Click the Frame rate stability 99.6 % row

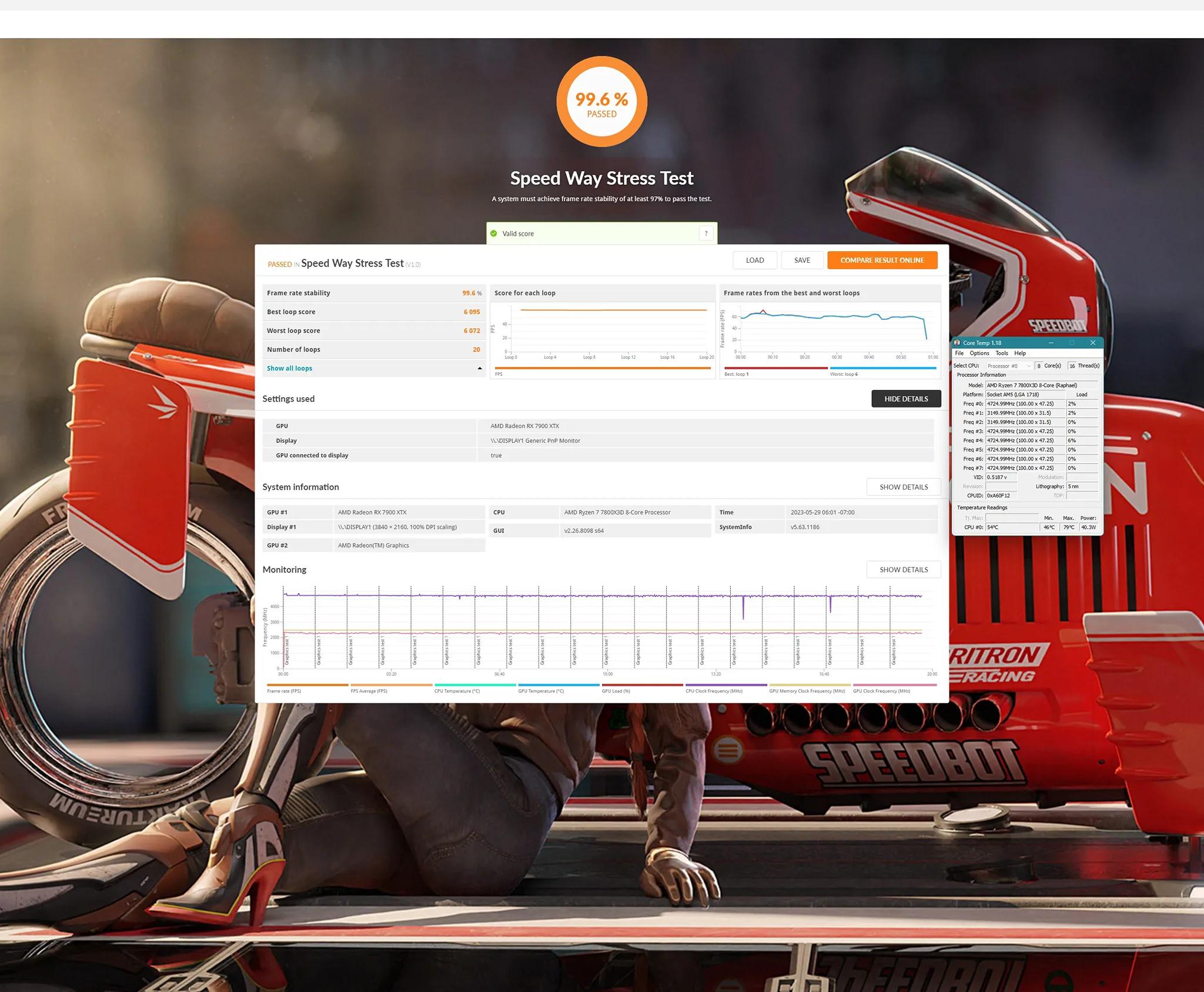coord(374,293)
